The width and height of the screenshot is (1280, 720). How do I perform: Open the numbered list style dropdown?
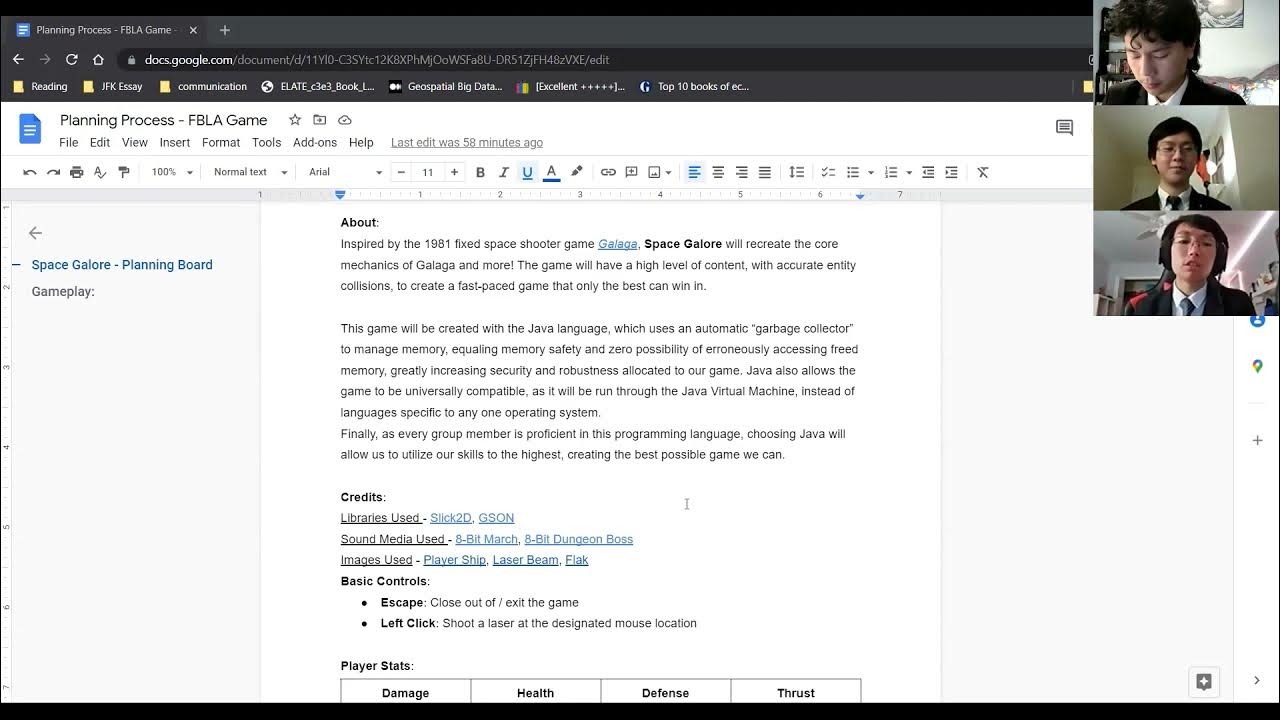(x=909, y=172)
